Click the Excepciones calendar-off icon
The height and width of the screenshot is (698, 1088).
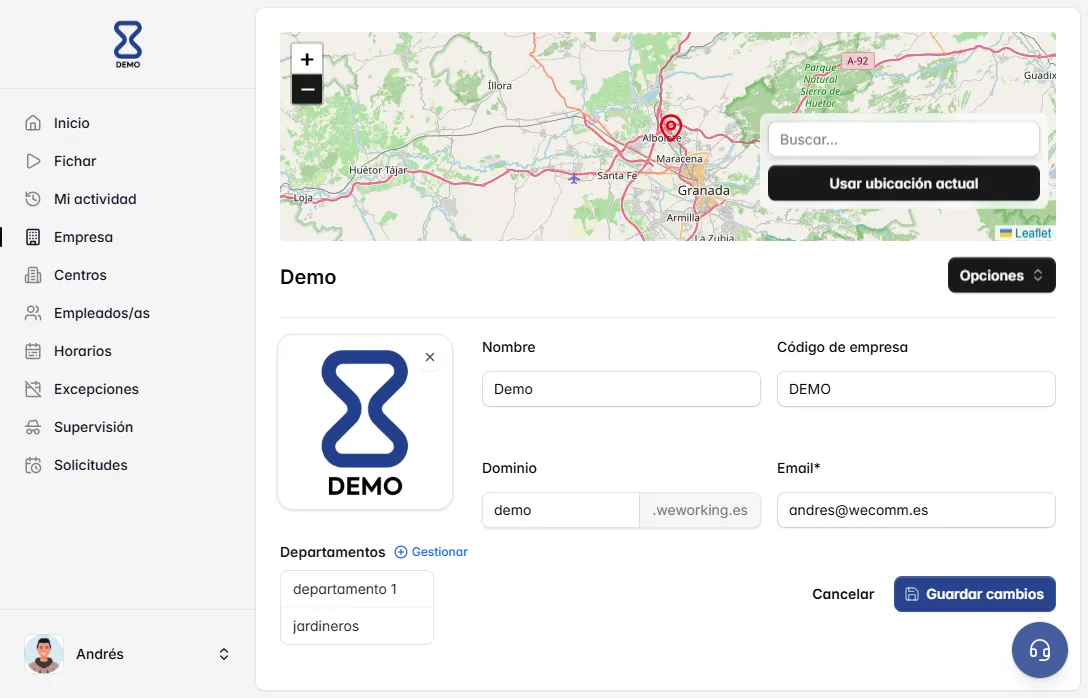[x=33, y=389]
